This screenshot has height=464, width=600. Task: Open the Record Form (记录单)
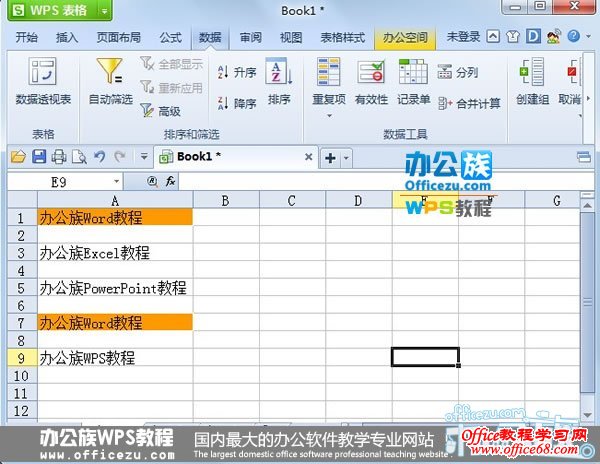click(x=413, y=81)
